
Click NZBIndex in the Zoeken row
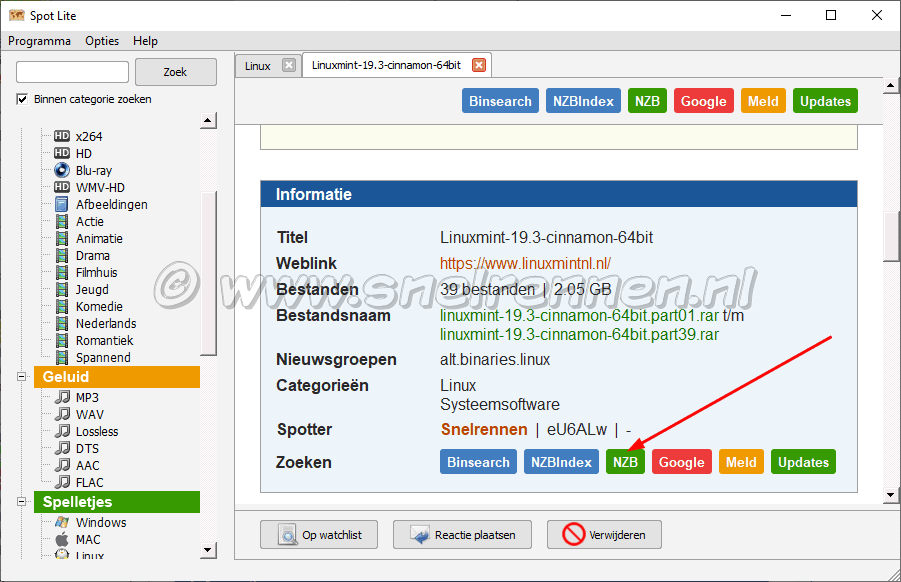(x=561, y=462)
